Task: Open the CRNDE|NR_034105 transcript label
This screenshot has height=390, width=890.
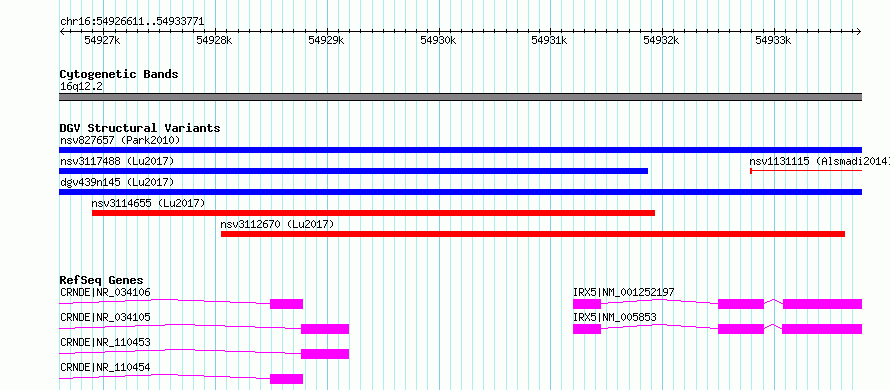Action: (105, 317)
